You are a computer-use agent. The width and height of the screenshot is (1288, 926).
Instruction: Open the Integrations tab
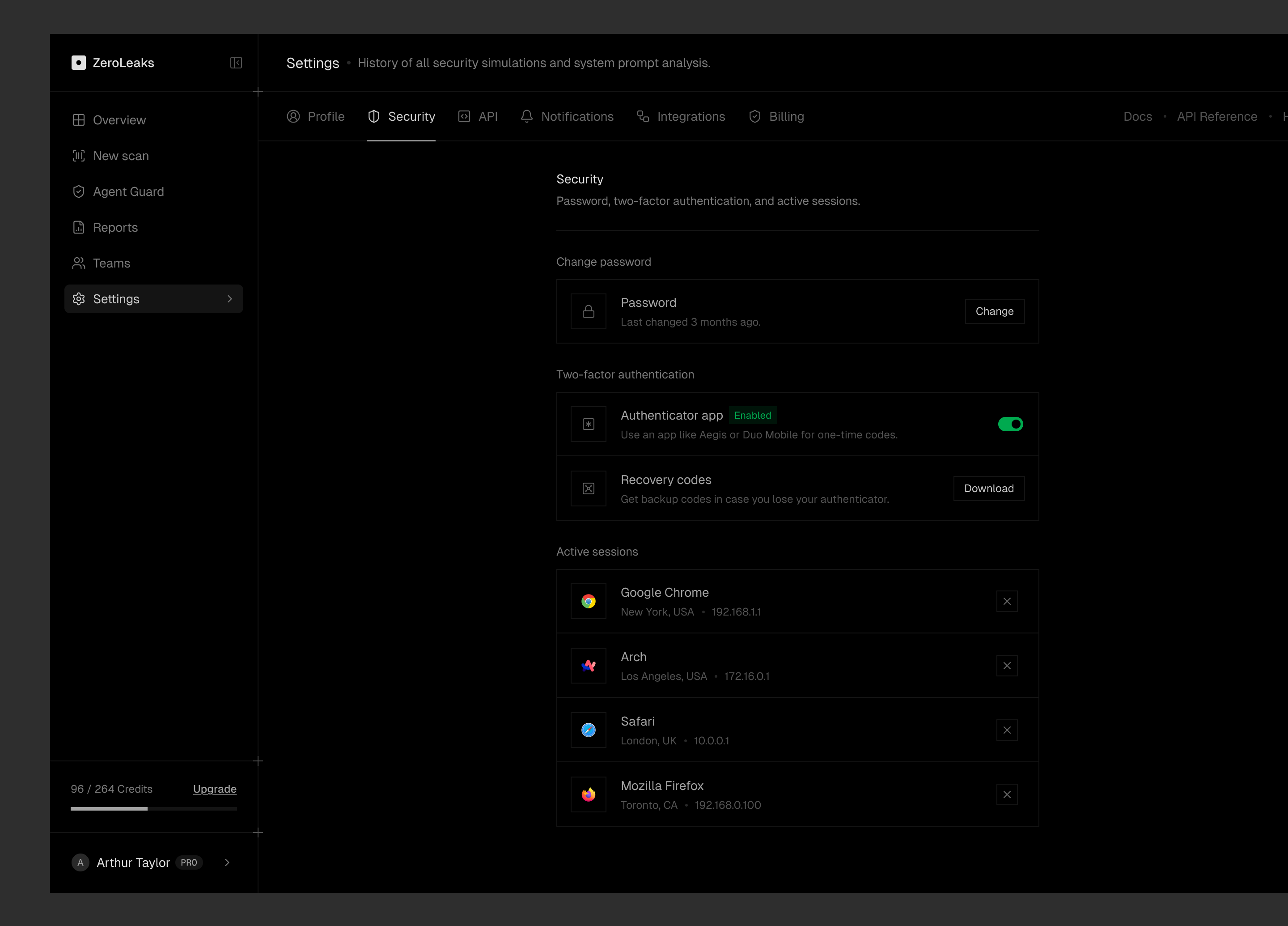[681, 116]
